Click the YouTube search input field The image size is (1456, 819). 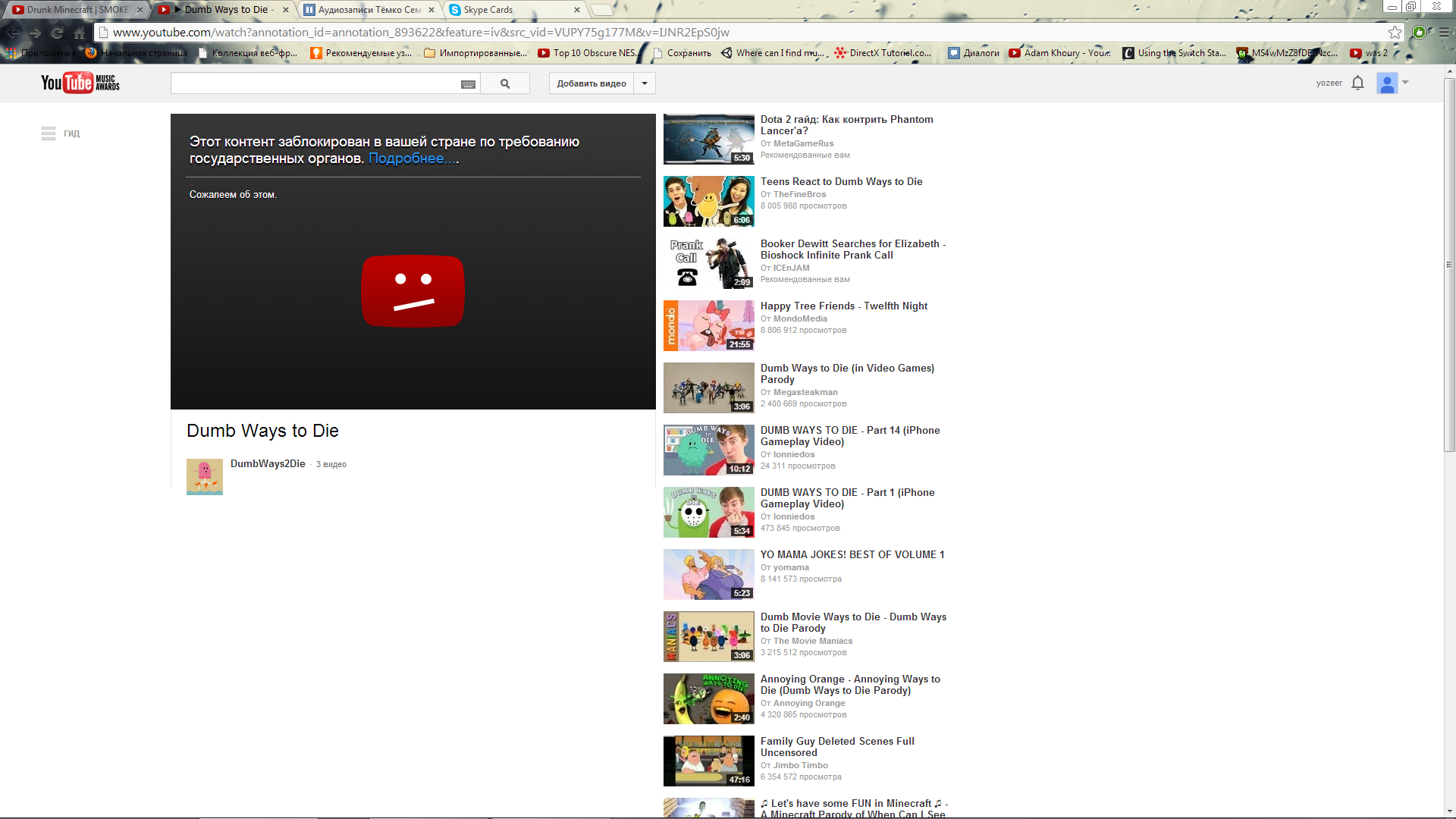pos(315,83)
